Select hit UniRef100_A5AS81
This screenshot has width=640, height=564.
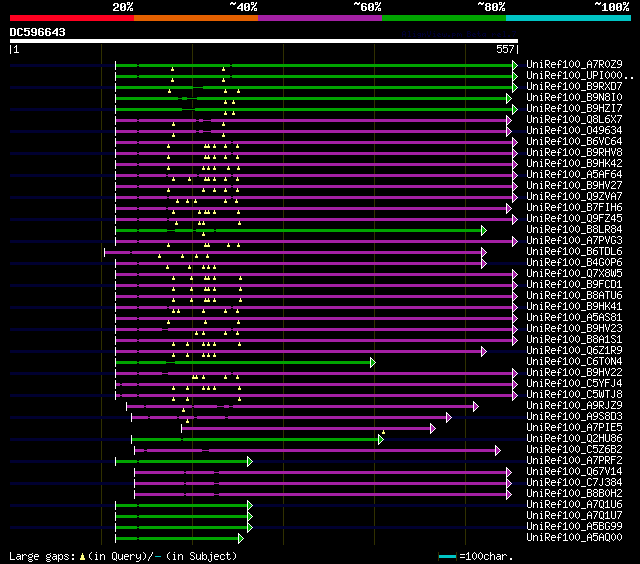[x=574, y=318]
